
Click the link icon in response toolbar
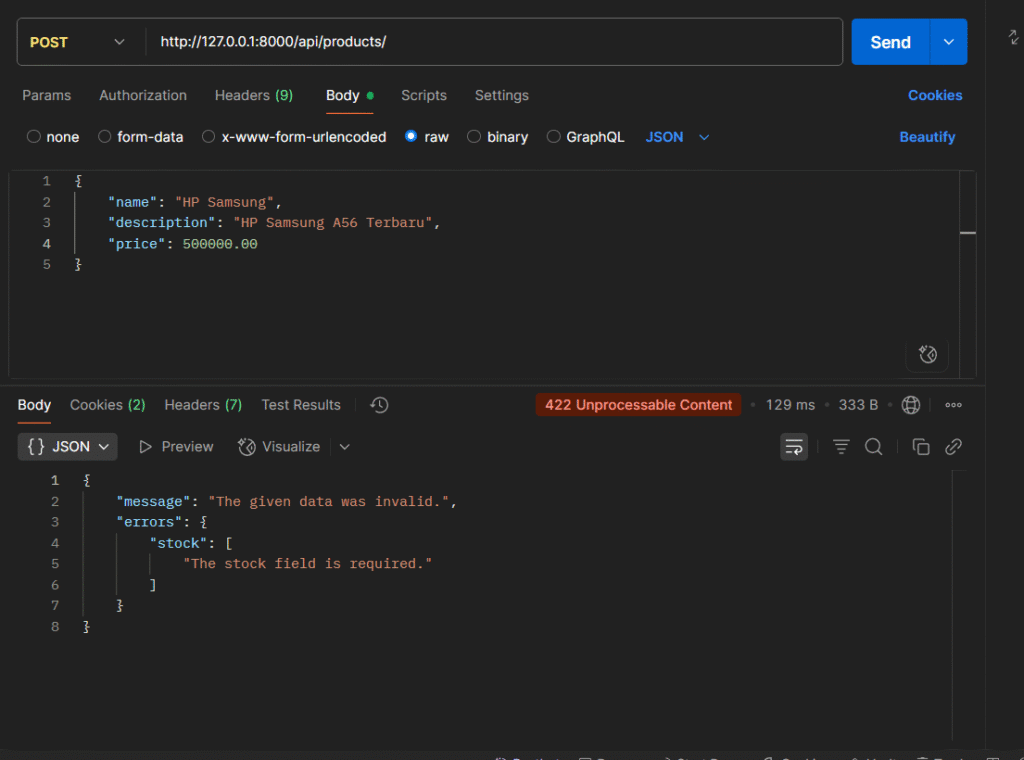953,447
